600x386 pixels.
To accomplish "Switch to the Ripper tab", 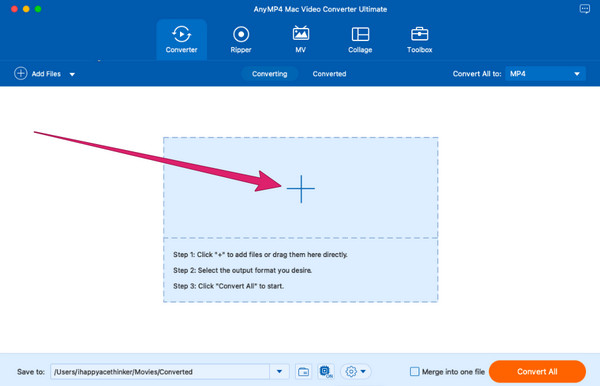I will [241, 40].
